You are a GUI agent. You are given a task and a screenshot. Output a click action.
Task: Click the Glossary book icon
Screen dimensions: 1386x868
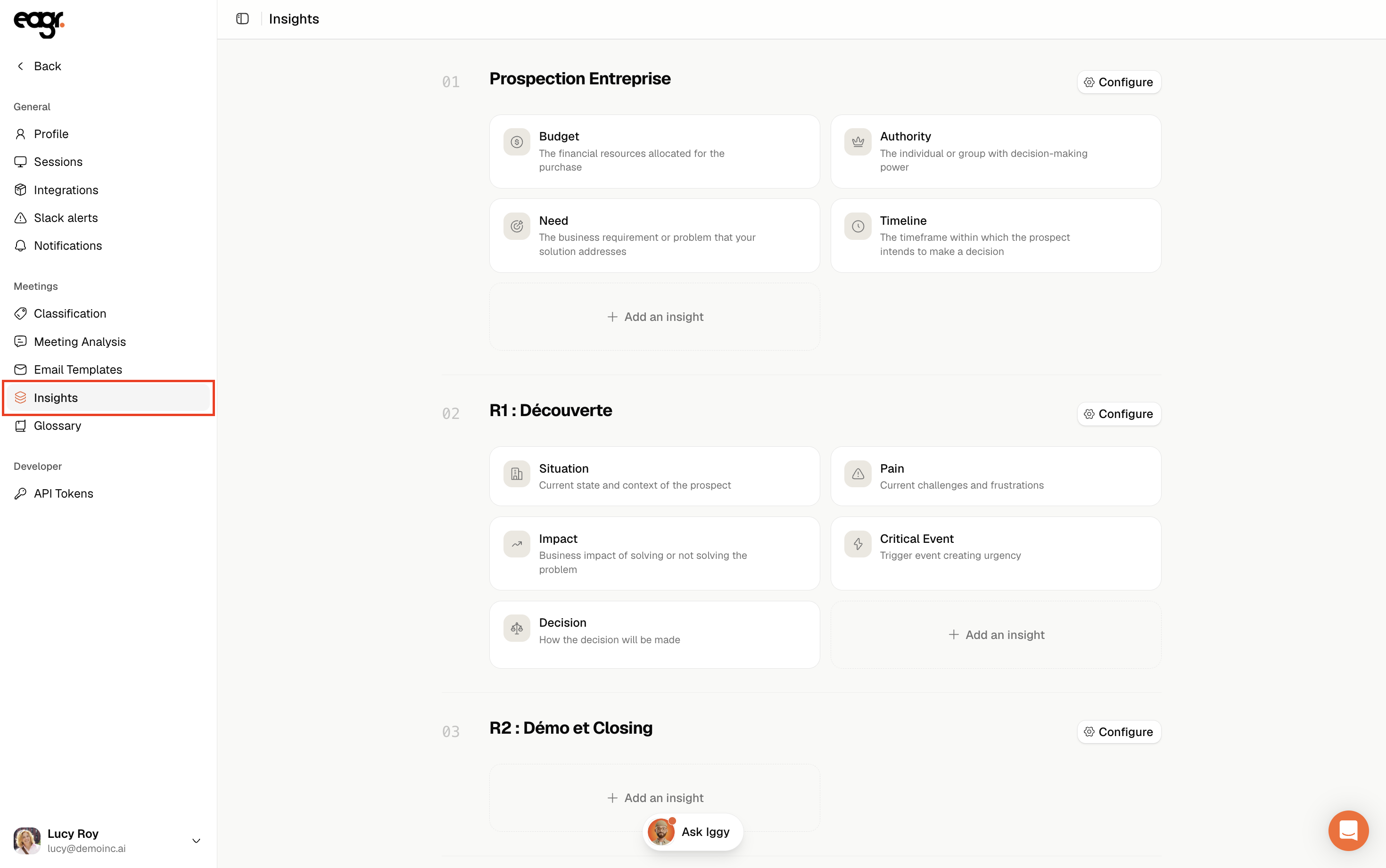(21, 426)
